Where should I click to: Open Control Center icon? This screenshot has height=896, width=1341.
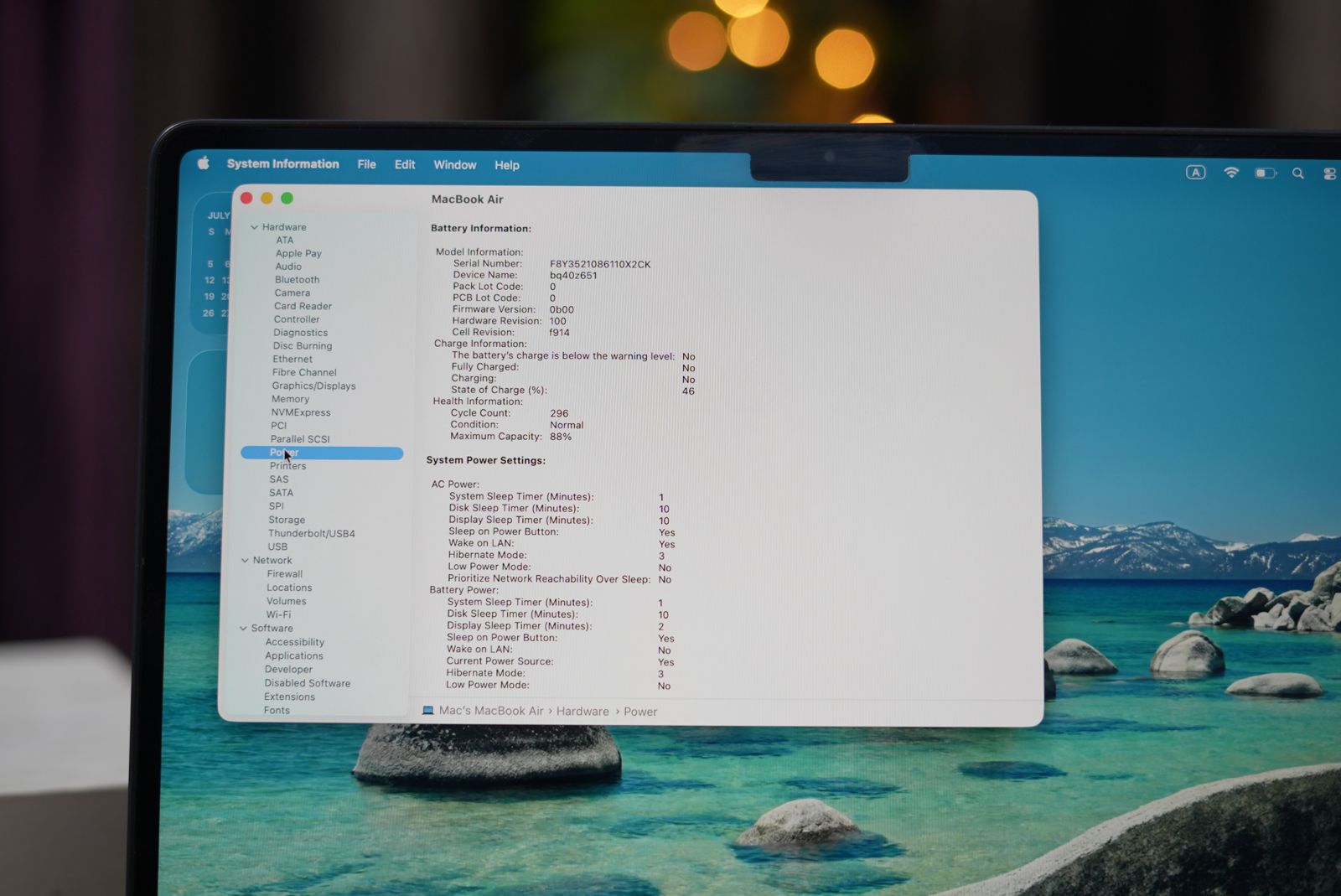coord(1329,174)
